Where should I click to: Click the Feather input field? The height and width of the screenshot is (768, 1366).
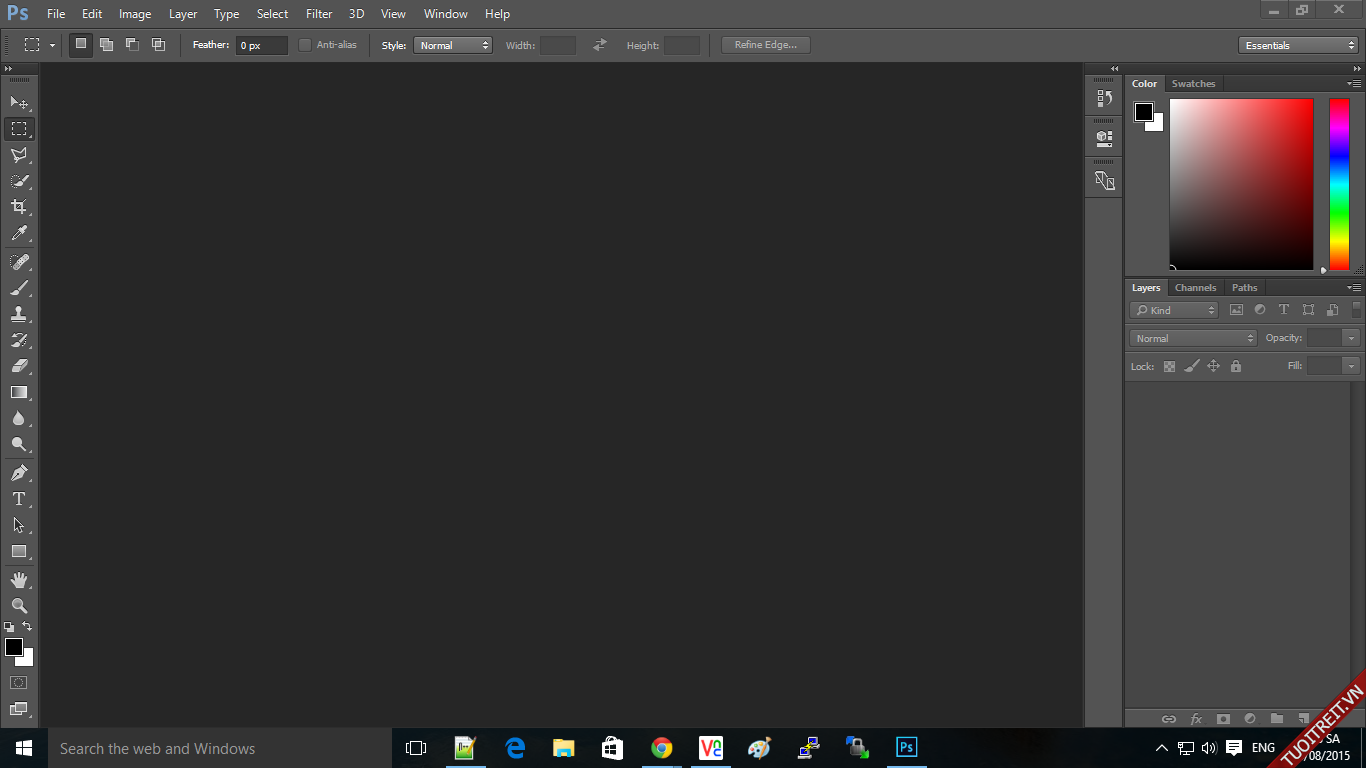tap(261, 45)
